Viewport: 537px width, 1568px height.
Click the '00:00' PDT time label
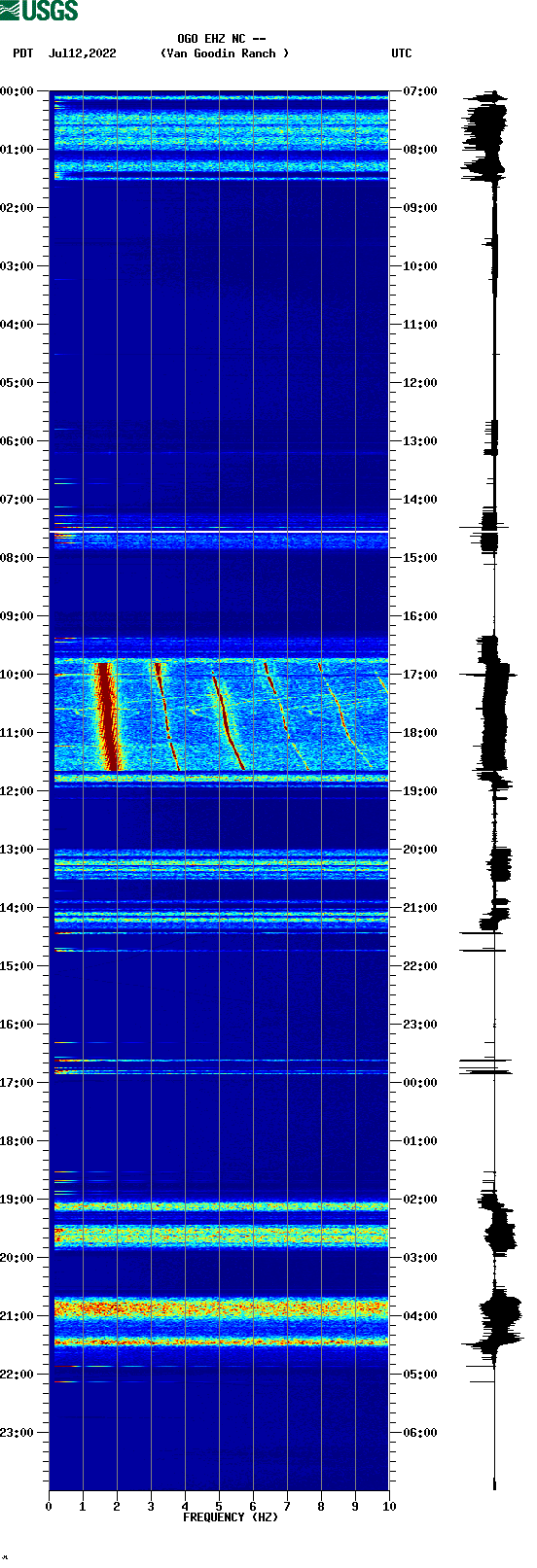(18, 91)
